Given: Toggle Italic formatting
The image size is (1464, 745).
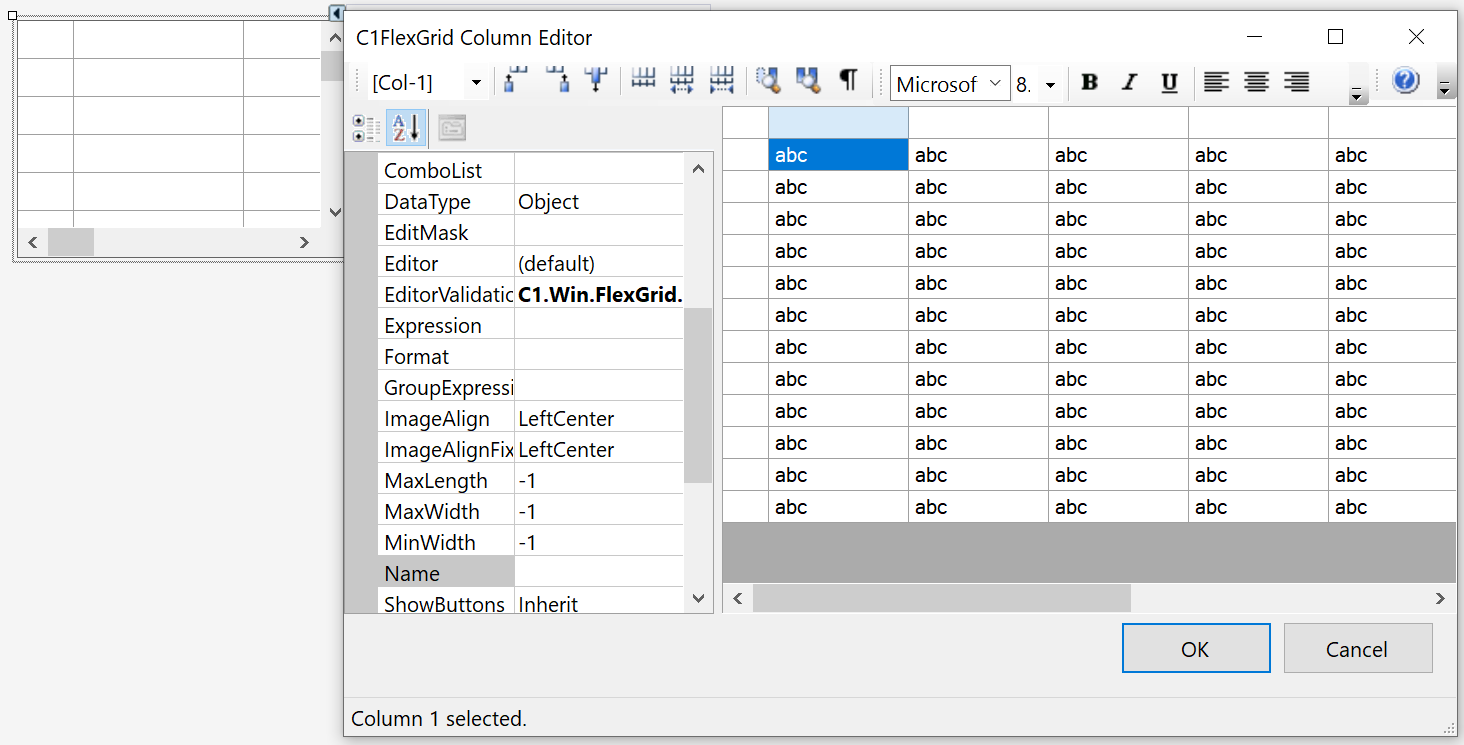Looking at the screenshot, I should 1130,83.
